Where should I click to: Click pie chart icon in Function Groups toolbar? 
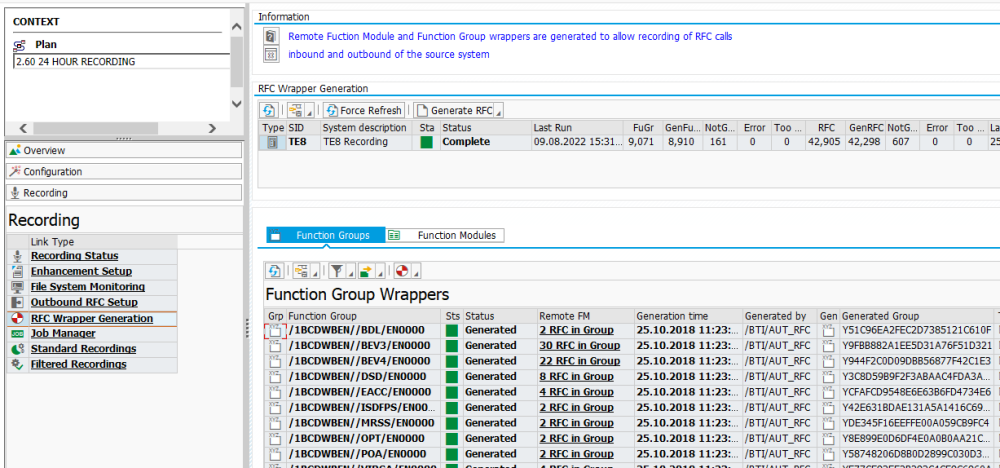pos(401,271)
